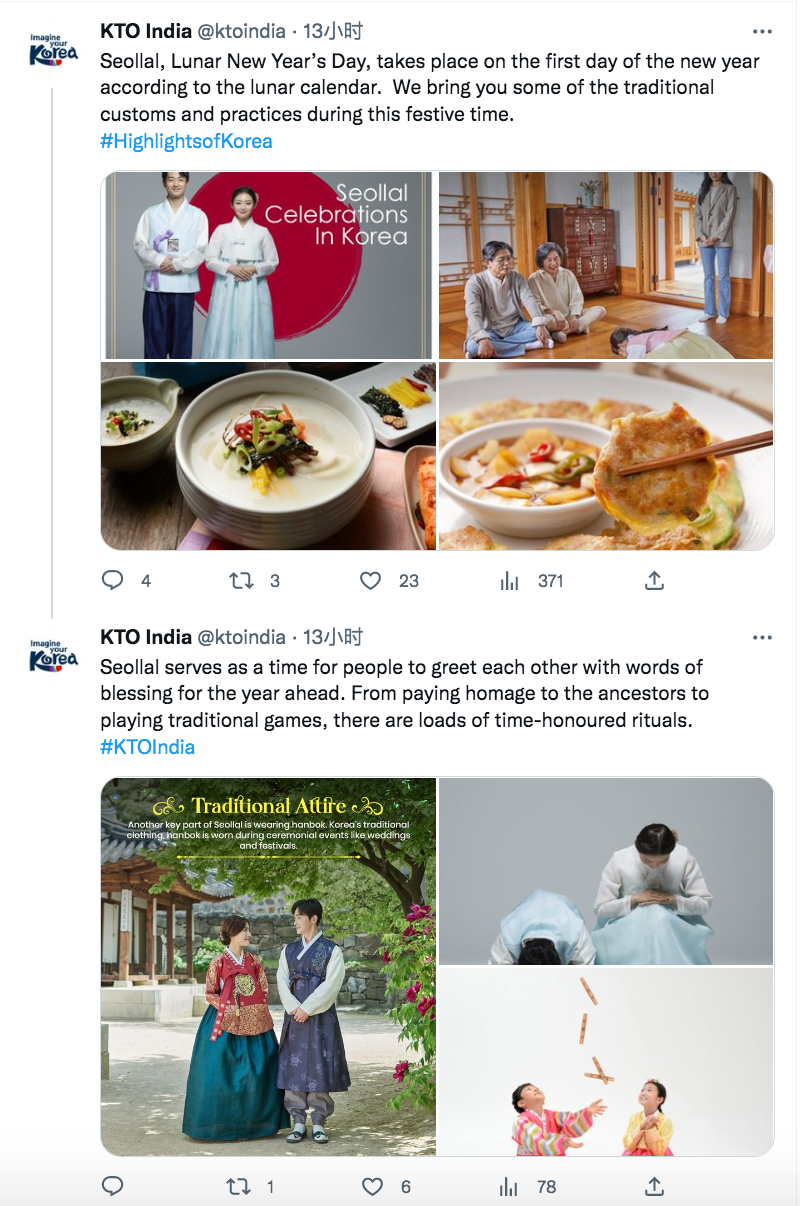This screenshot has width=800, height=1206.
Task: View analytics showing 371 views
Action: 510,580
